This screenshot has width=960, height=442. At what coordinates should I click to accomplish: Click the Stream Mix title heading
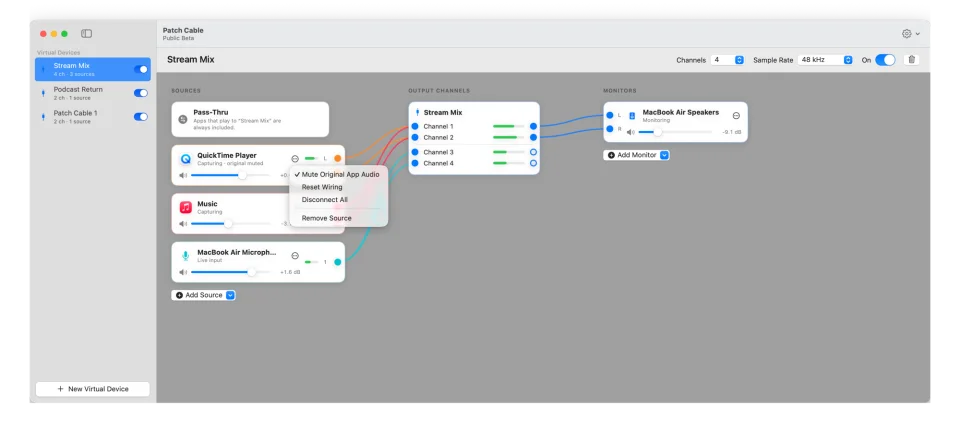coord(190,60)
